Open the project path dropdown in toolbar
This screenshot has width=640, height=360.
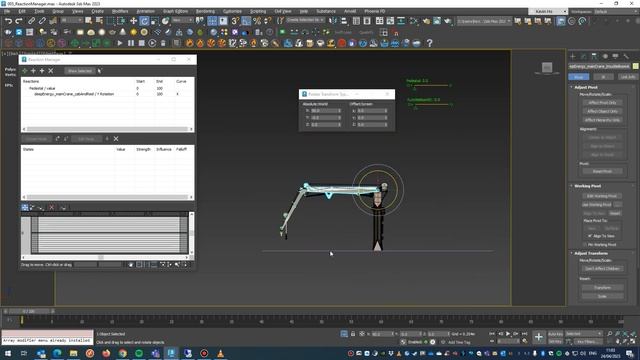click(484, 21)
